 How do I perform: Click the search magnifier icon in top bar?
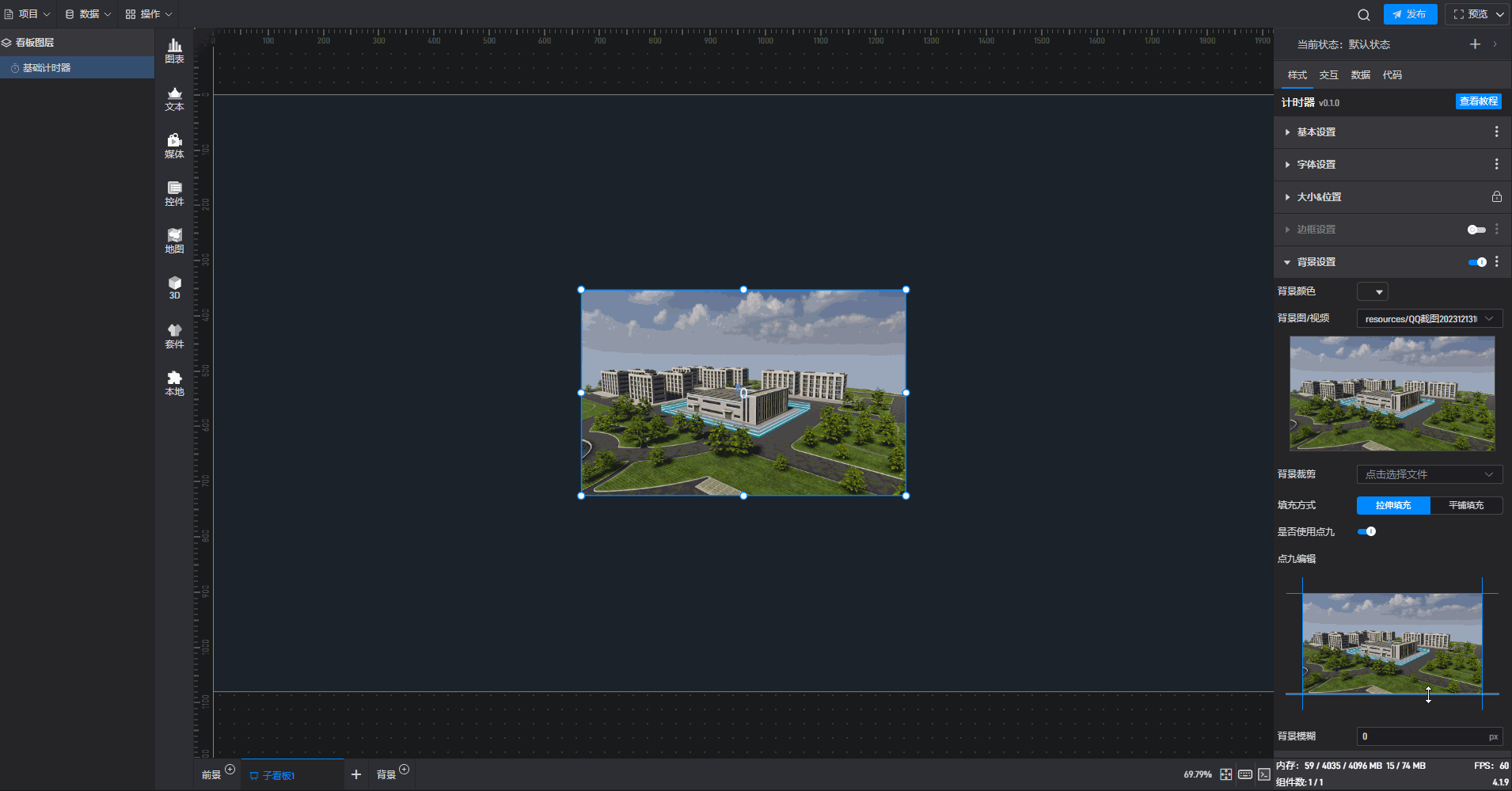1363,14
